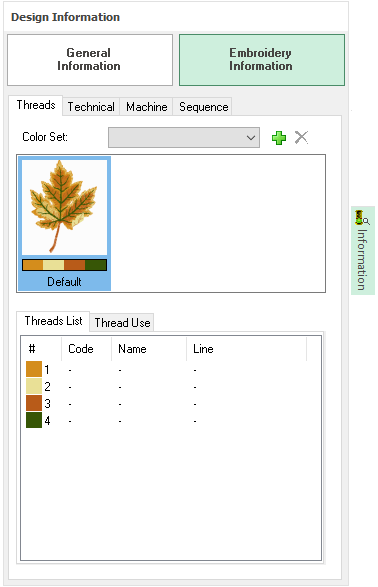
Task: Switch to the Machine tab
Action: click(146, 107)
